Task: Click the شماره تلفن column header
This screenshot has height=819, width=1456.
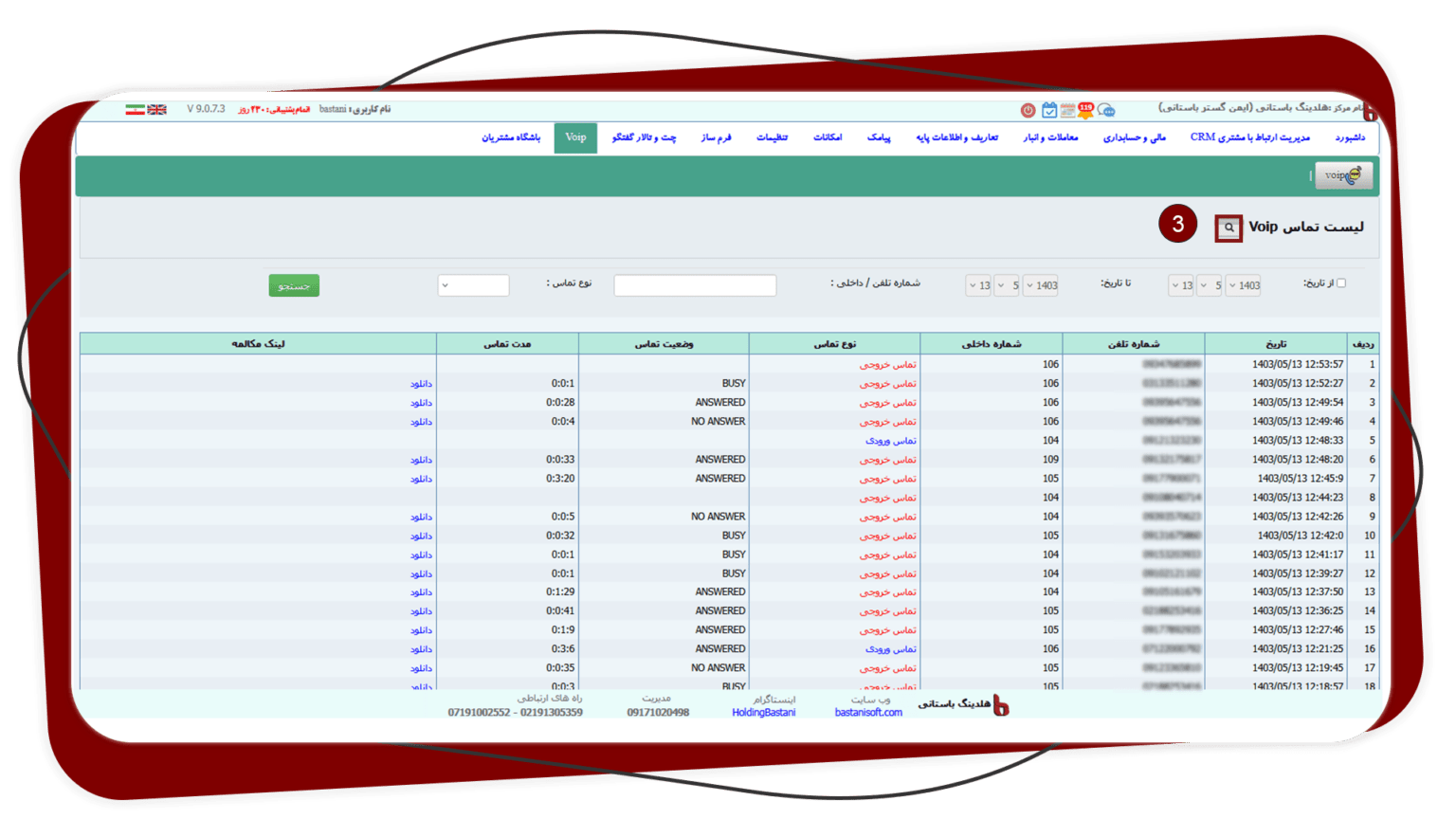Action: pyautogui.click(x=1134, y=344)
